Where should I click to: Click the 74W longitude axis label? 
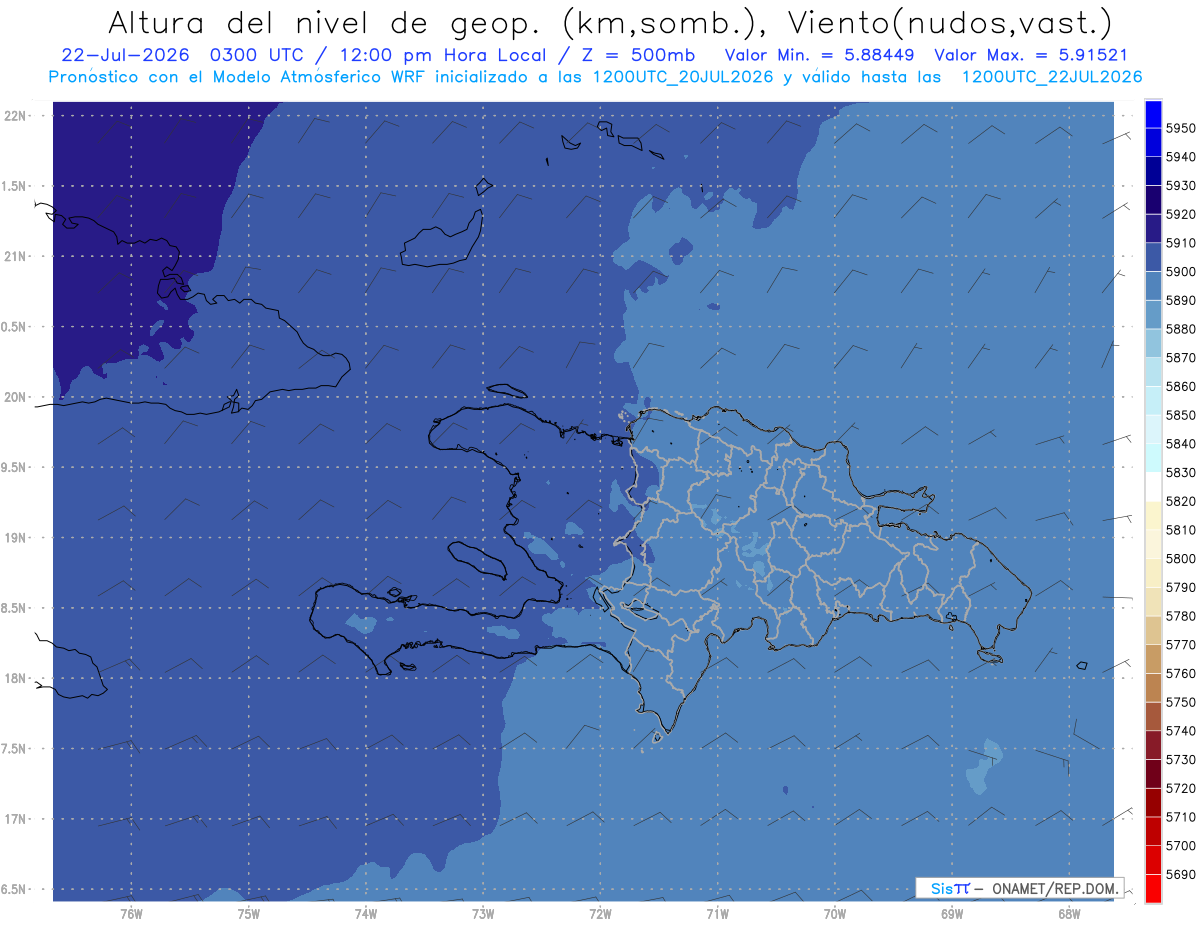(365, 913)
